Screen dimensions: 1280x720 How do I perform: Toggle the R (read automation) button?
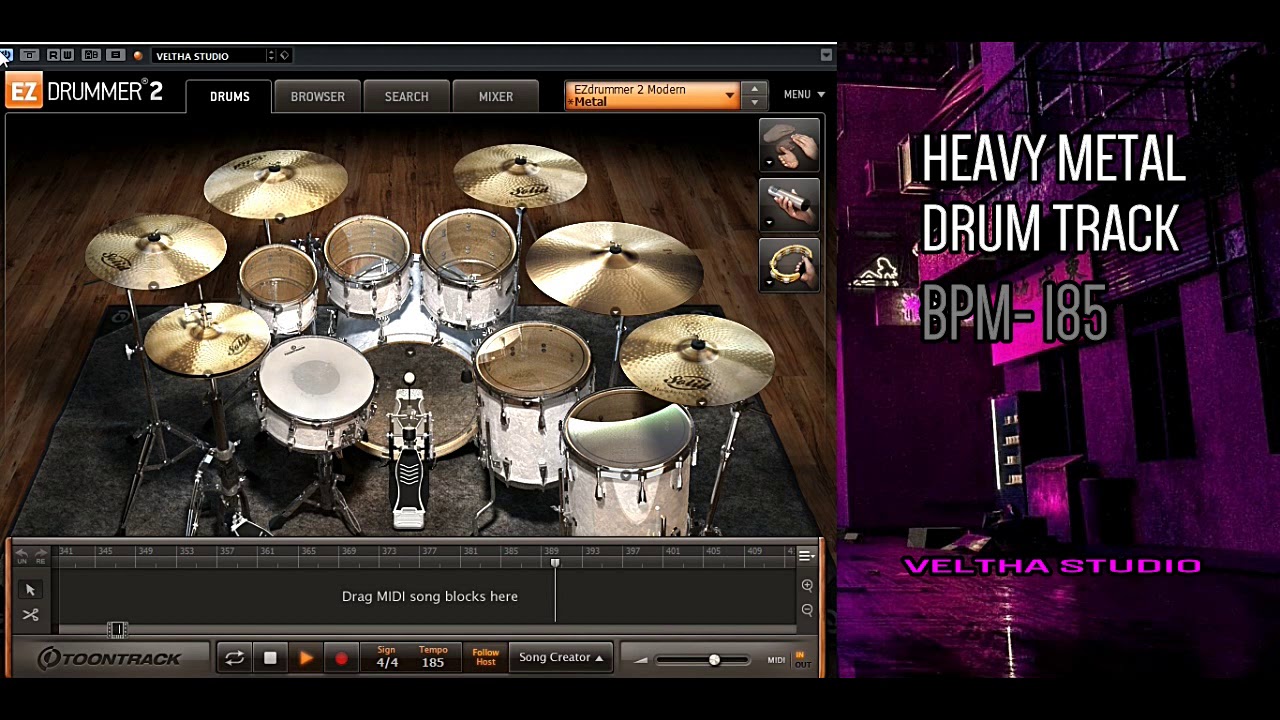53,55
